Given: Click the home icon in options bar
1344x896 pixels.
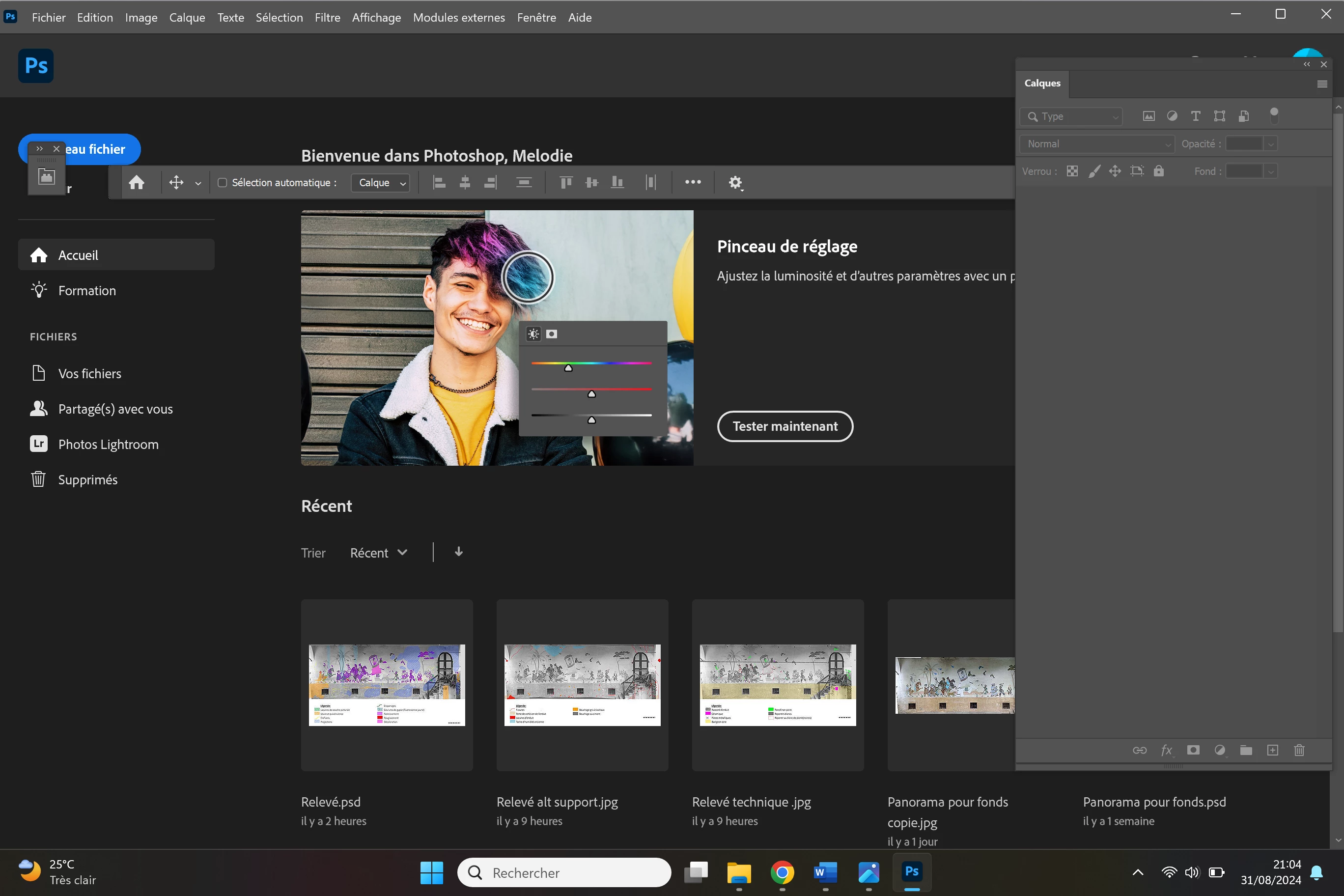Looking at the screenshot, I should pos(136,182).
